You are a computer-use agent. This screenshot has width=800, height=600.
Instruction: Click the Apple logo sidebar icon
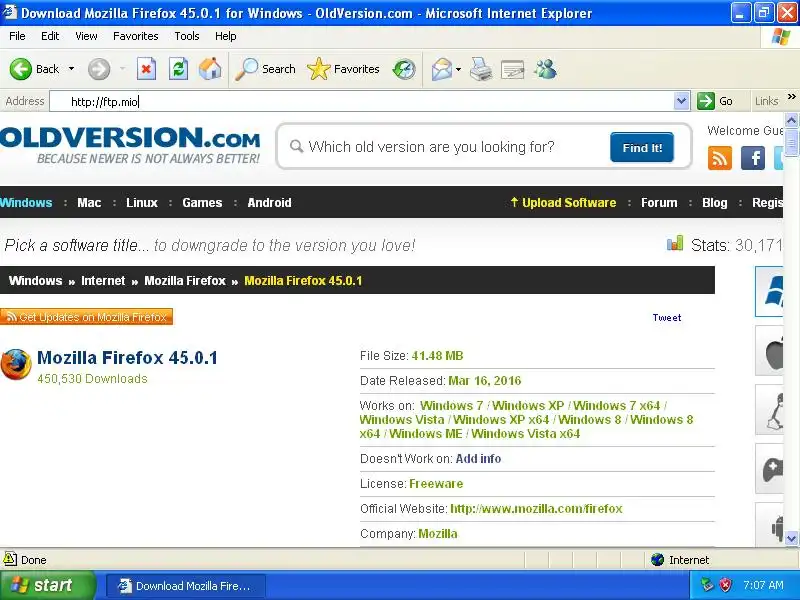(769, 351)
